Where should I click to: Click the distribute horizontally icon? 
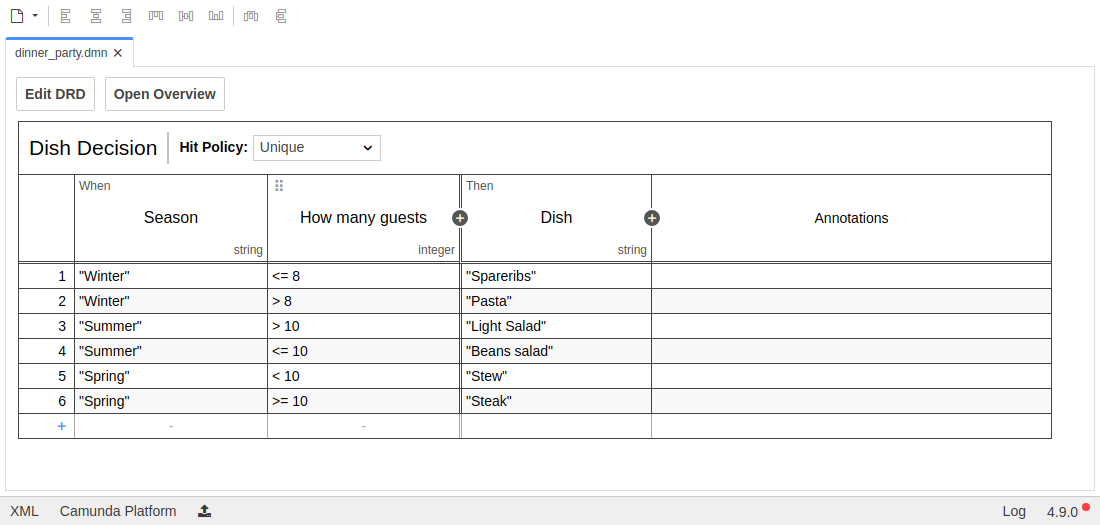pyautogui.click(x=251, y=16)
